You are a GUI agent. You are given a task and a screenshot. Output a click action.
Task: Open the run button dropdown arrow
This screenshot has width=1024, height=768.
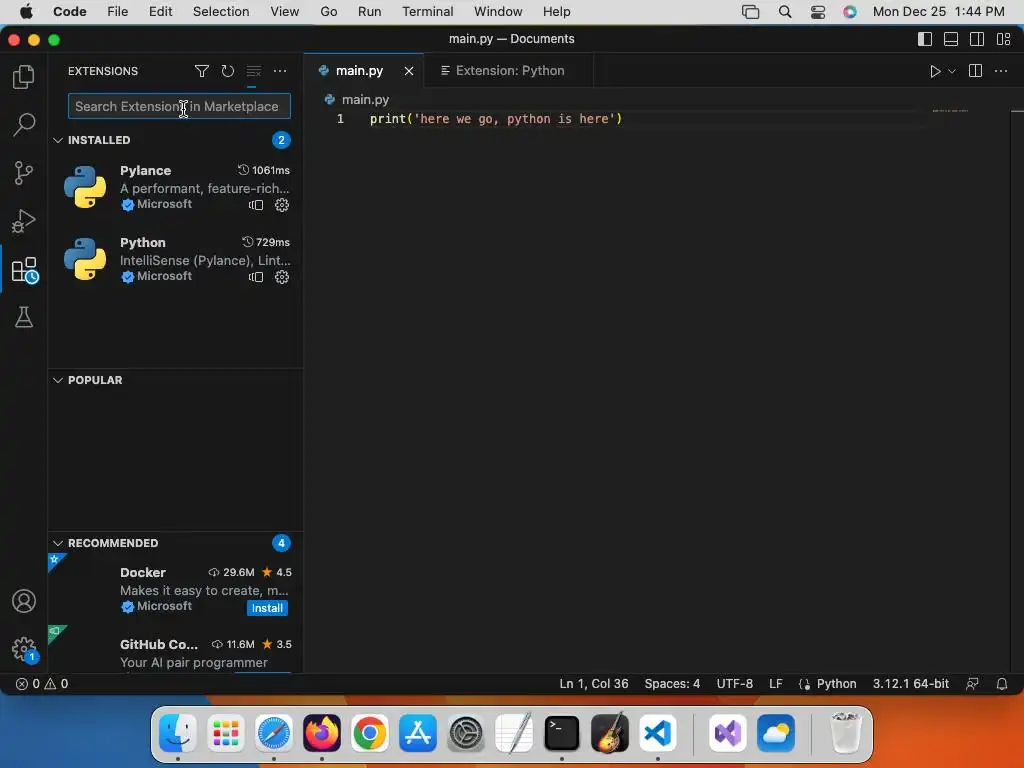pos(952,71)
